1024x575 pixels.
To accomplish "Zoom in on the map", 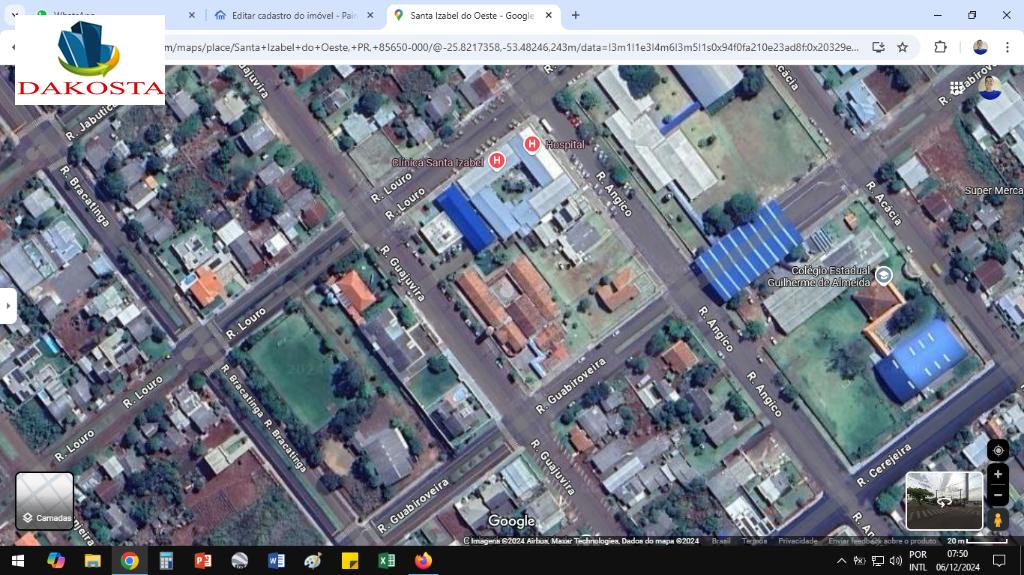I will pyautogui.click(x=997, y=474).
